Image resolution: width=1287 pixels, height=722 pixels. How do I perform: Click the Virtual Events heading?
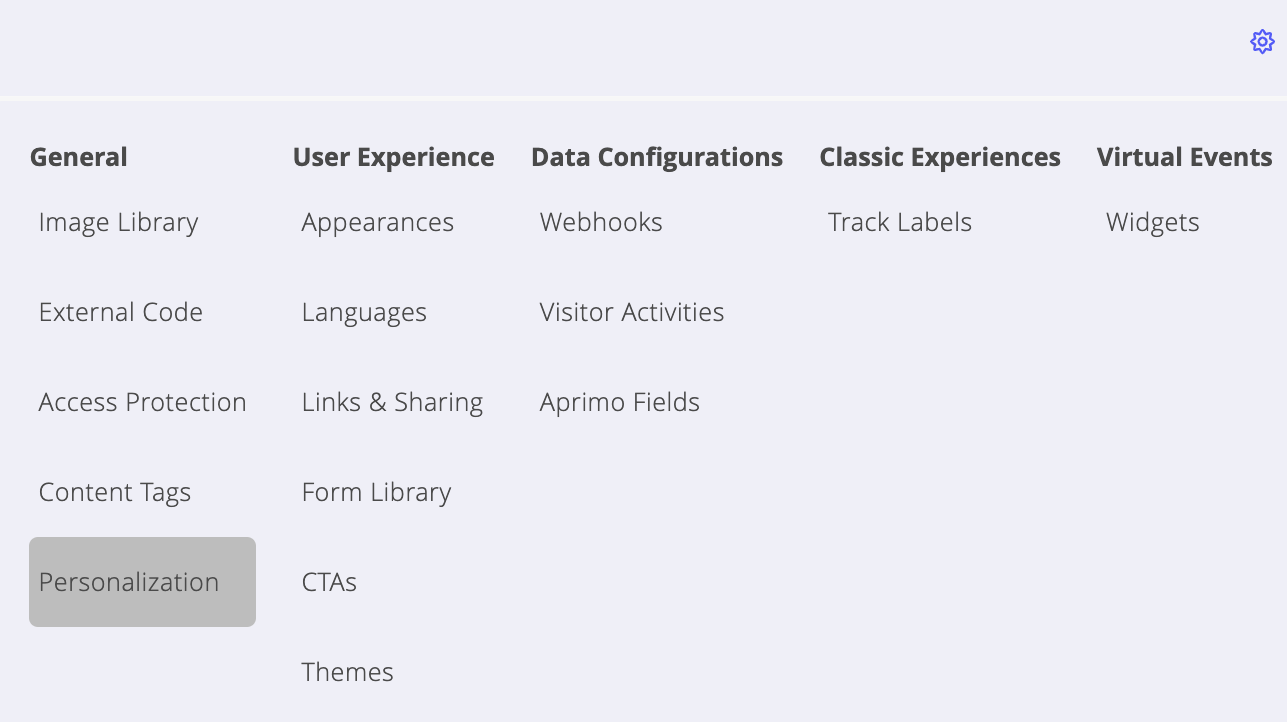coord(1184,157)
